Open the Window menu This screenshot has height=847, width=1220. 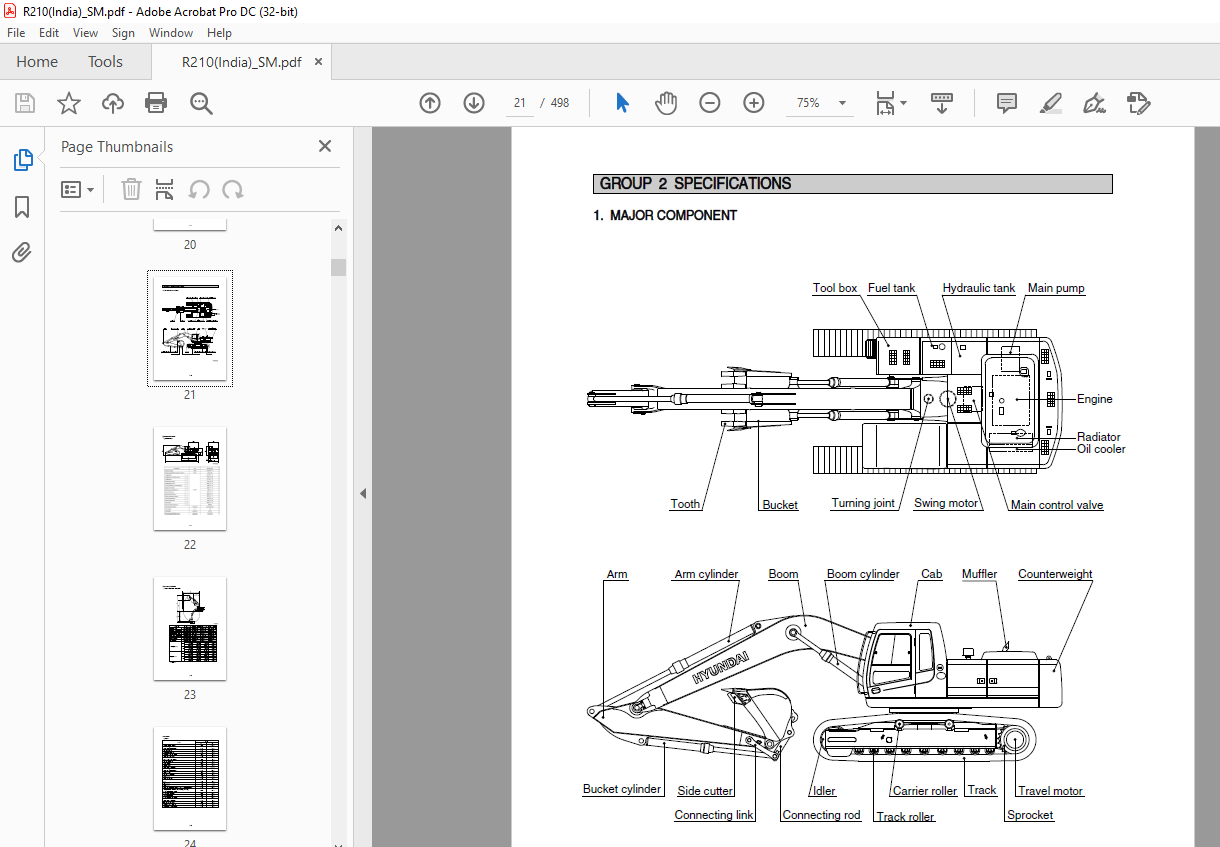coord(171,33)
